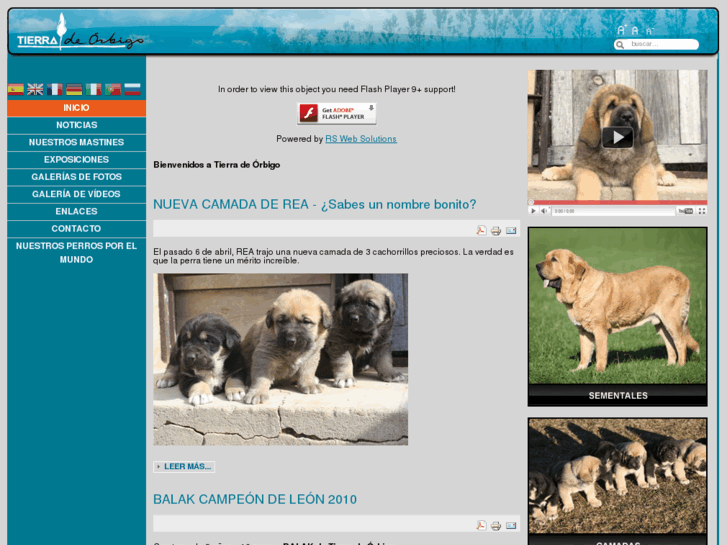Follow the RS Web Solutions link

pyautogui.click(x=361, y=139)
